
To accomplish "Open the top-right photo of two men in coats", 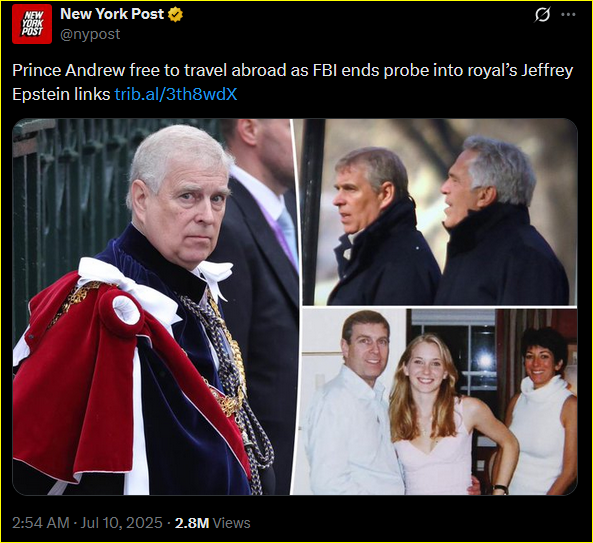I will (x=436, y=212).
